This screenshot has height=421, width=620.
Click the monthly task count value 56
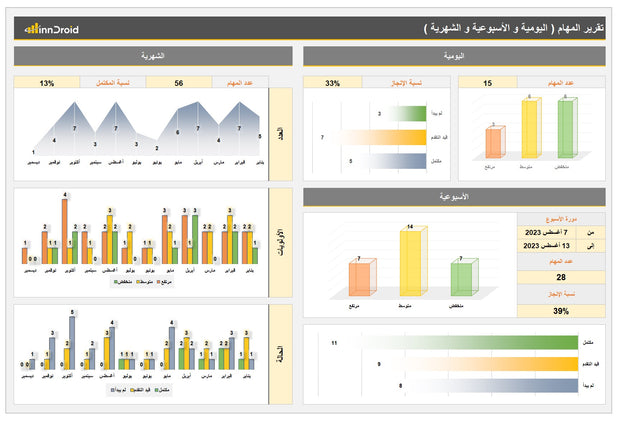[x=179, y=83]
